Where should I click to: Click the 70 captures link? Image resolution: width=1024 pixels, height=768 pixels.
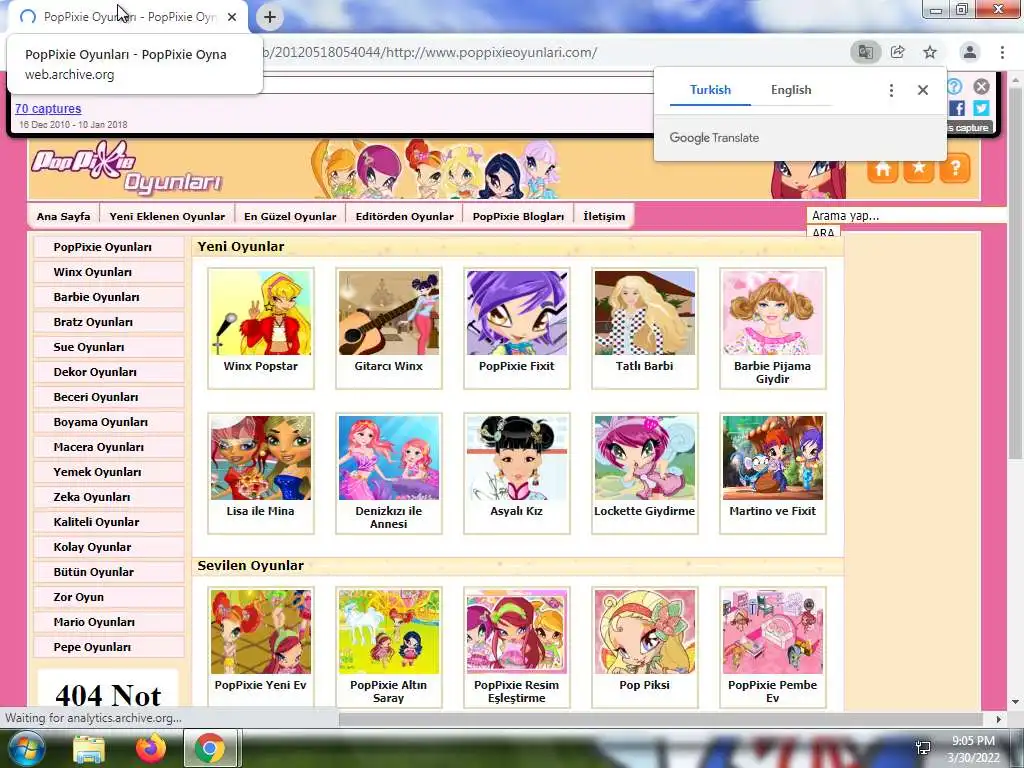[x=48, y=109]
